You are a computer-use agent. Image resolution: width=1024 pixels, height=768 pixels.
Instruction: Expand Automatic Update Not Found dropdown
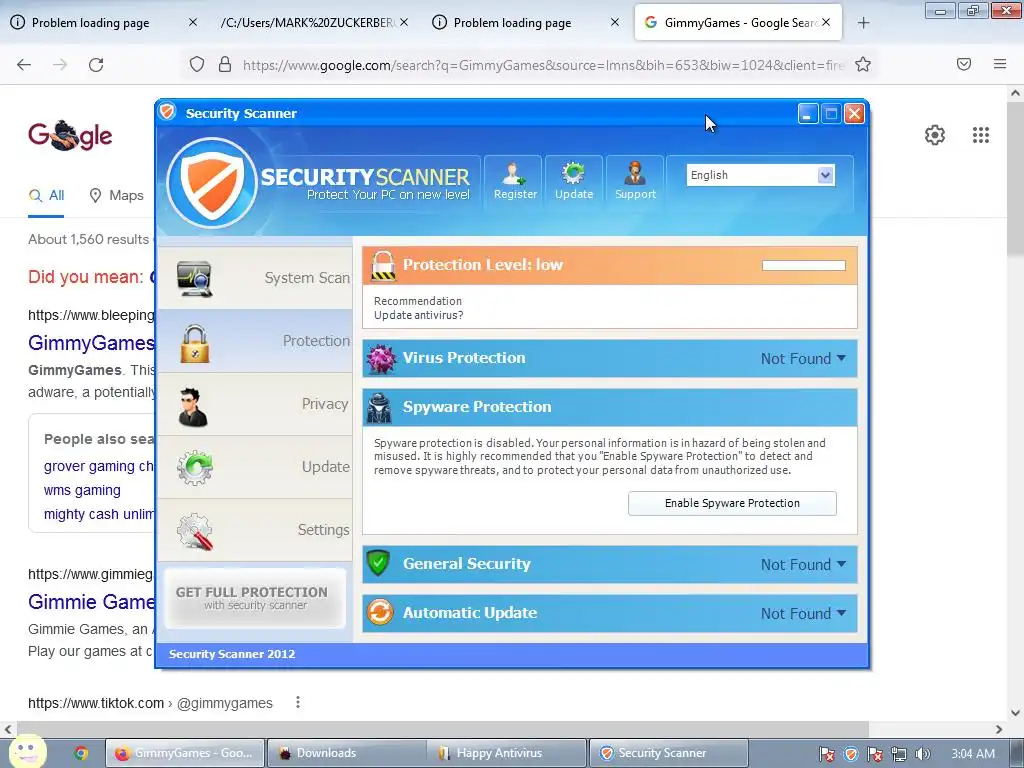803,613
